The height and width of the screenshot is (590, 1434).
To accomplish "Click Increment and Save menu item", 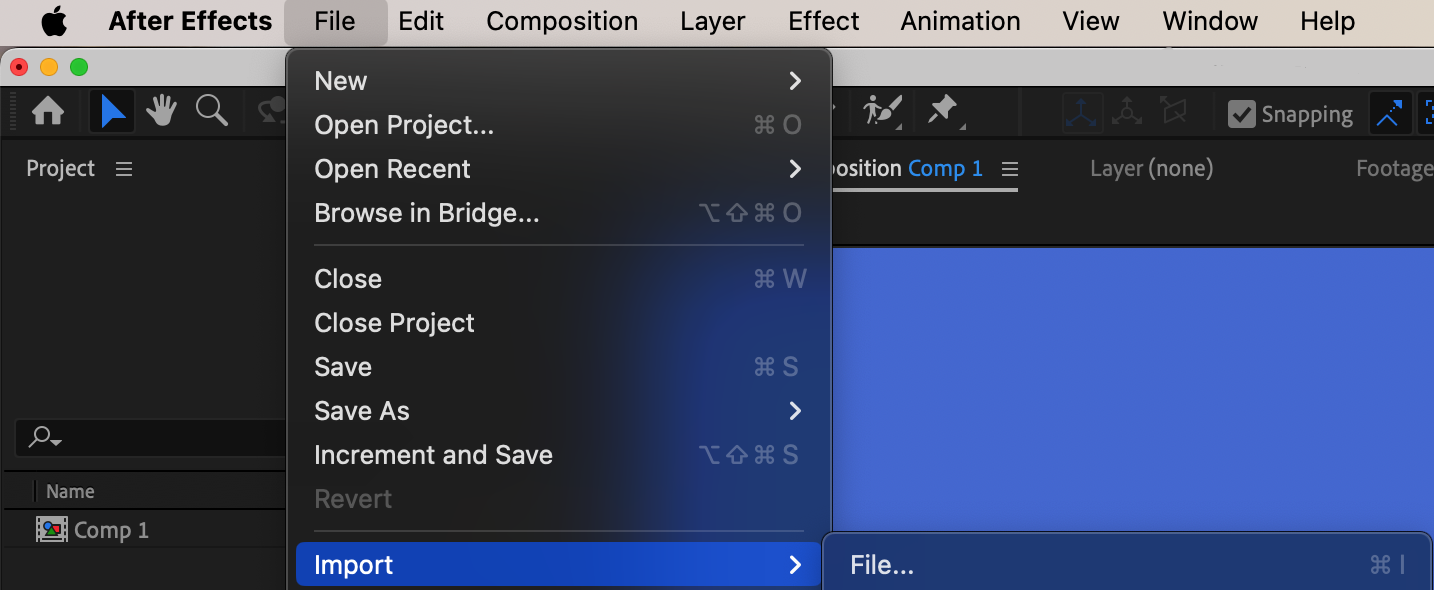I will pos(433,455).
